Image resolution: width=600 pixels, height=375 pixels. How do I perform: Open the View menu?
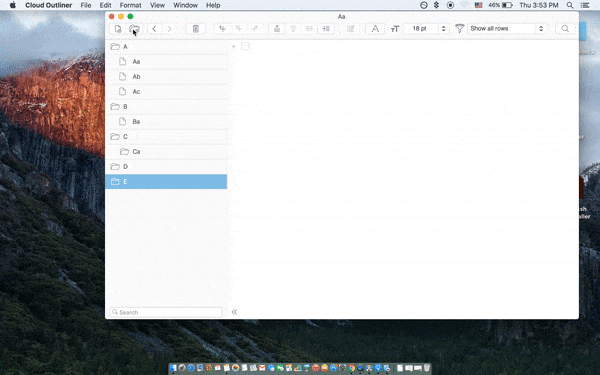coord(157,5)
